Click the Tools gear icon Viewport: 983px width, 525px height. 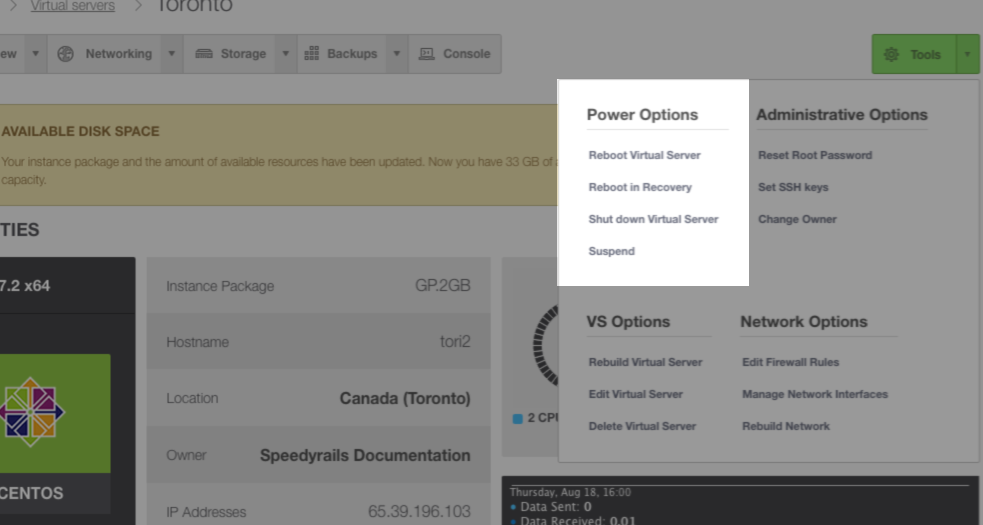tap(891, 55)
